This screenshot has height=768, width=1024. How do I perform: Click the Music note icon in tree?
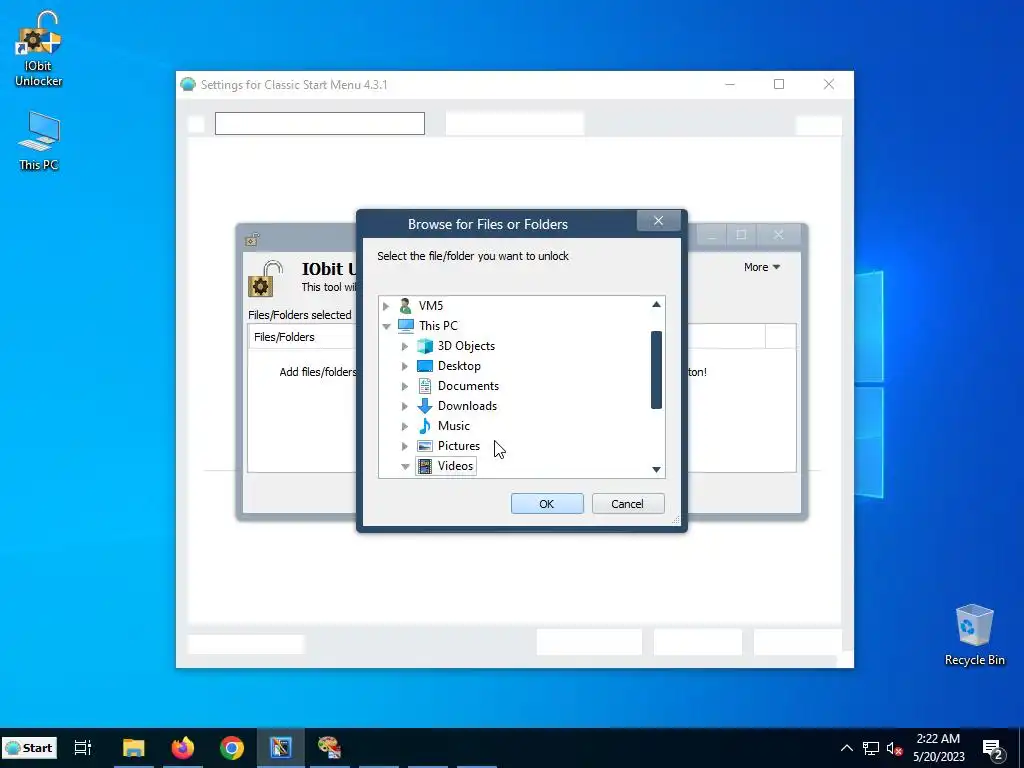(x=424, y=426)
